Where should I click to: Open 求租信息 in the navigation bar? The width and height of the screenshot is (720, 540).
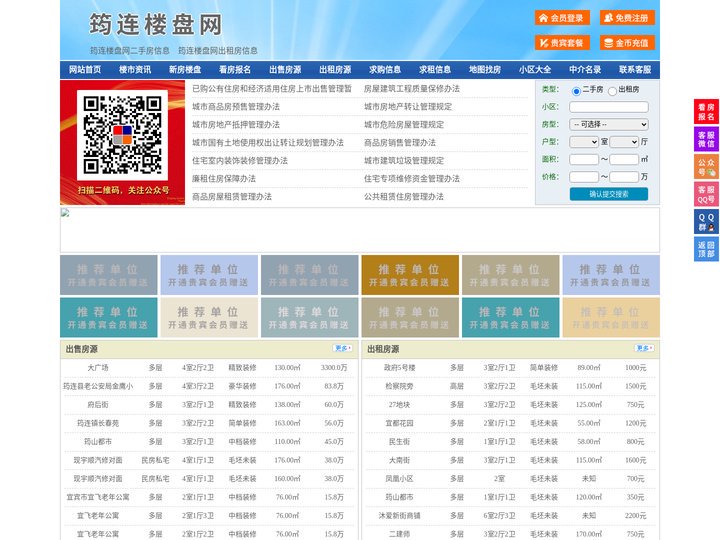[435, 69]
